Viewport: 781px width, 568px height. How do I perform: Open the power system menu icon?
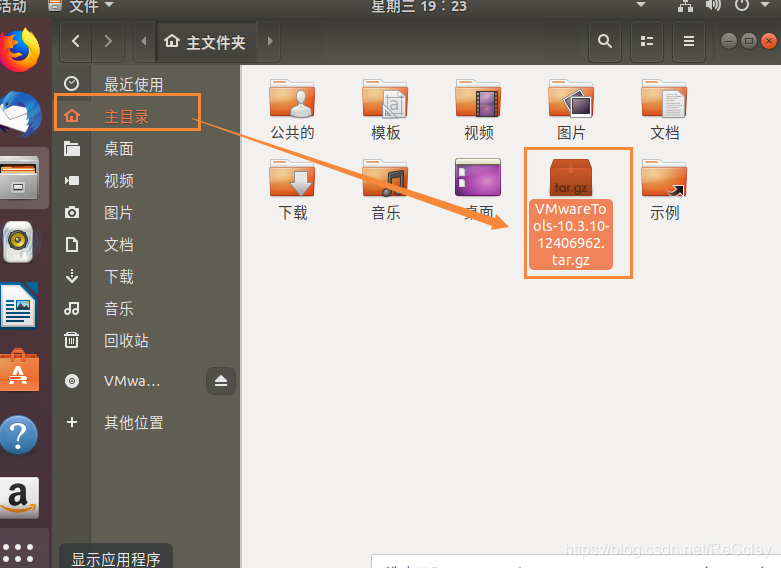pos(742,6)
